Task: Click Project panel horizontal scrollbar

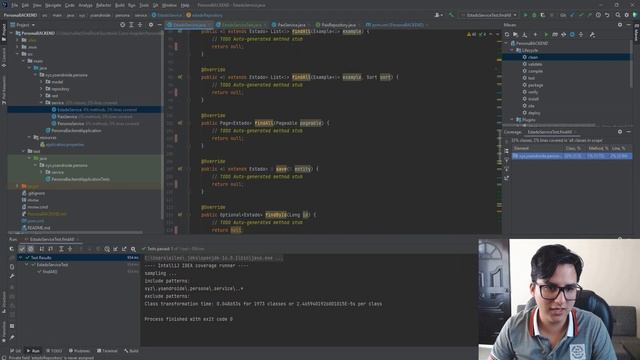Action: tap(76, 233)
